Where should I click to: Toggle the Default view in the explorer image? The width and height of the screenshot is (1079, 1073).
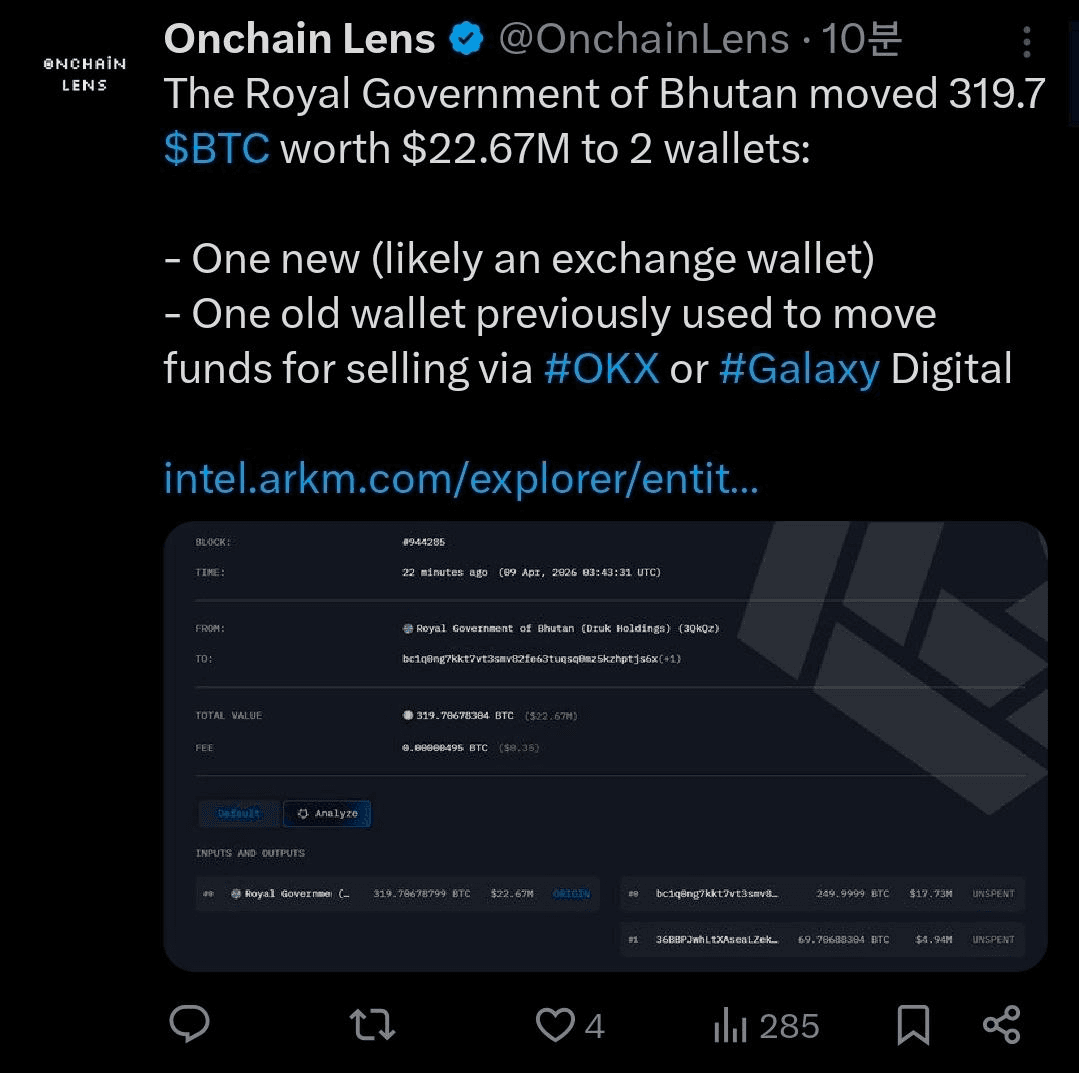(238, 813)
